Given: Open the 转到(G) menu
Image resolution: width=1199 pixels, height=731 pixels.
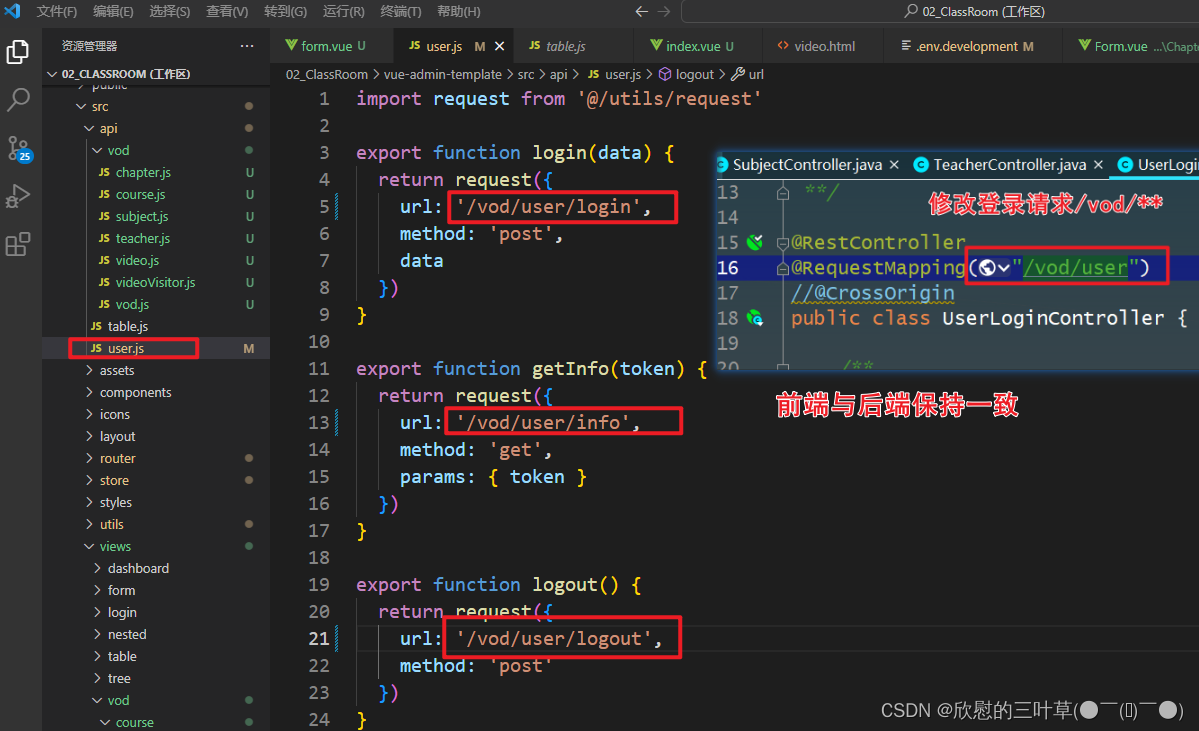Looking at the screenshot, I should pyautogui.click(x=285, y=11).
